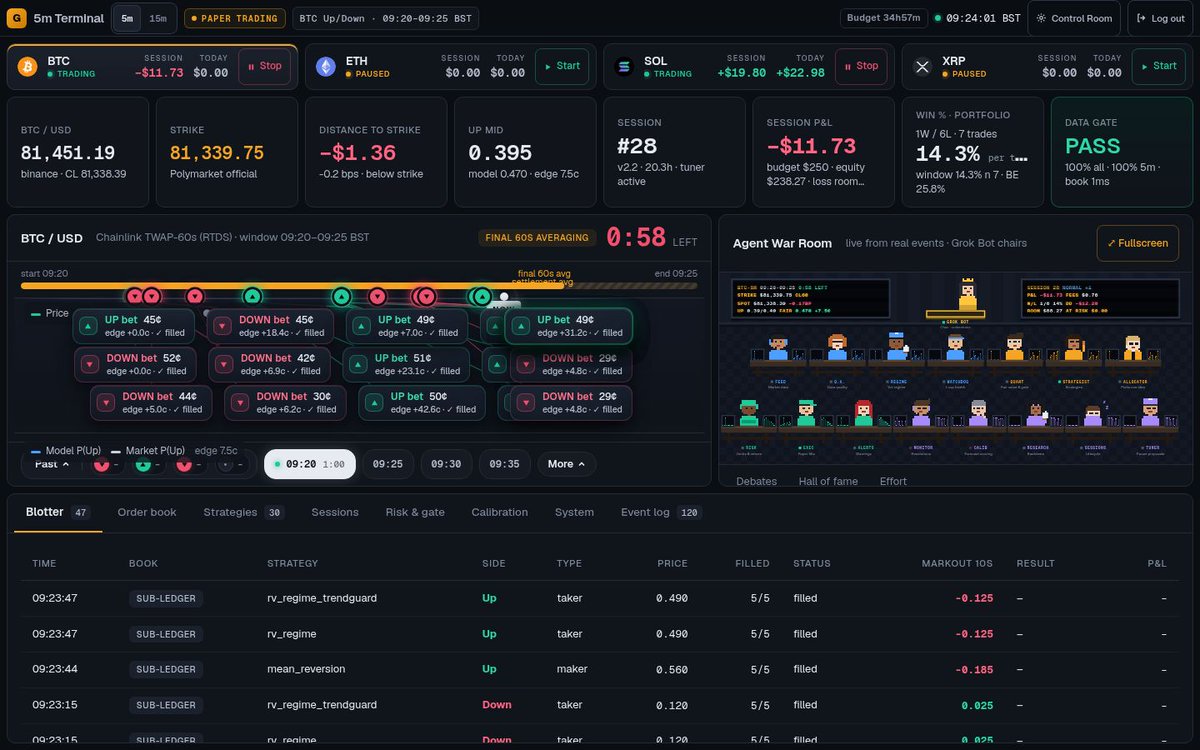Select the Exec agent avatar
Screen dimensions: 1200x750
pos(807,412)
